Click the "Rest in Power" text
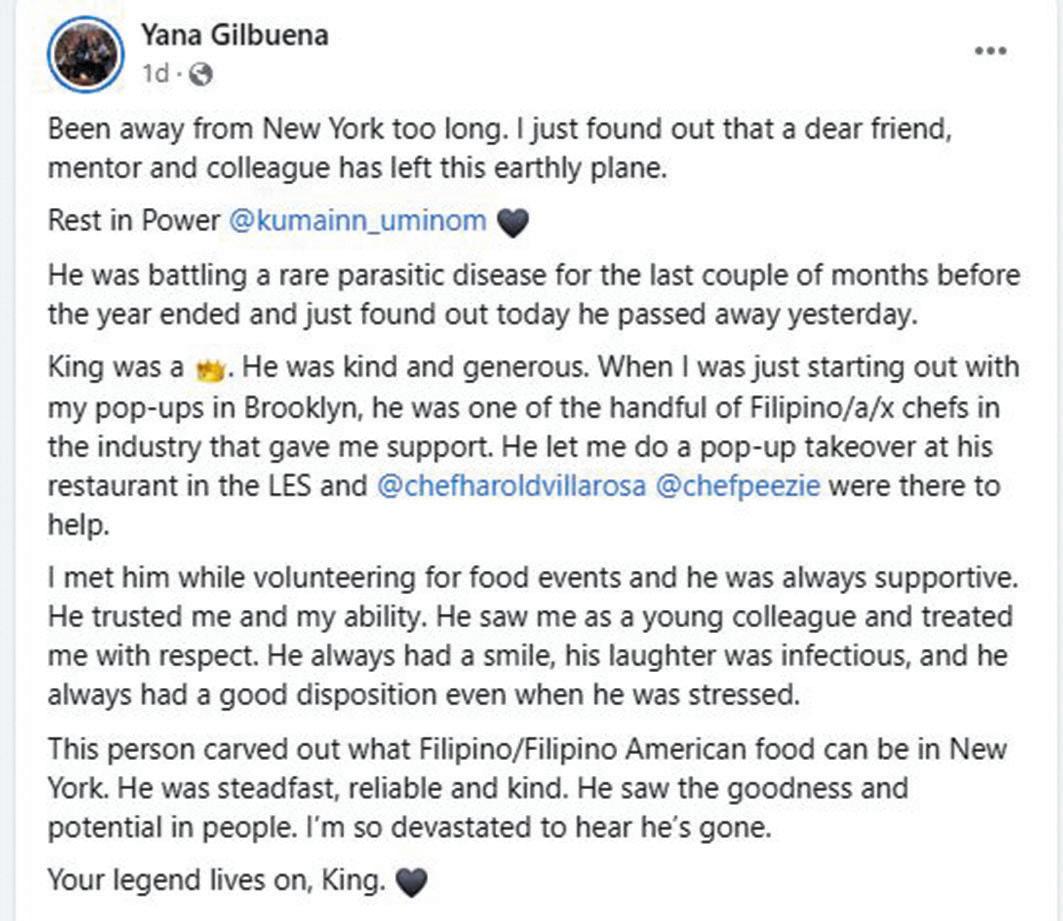The image size is (1063, 921). click(133, 221)
